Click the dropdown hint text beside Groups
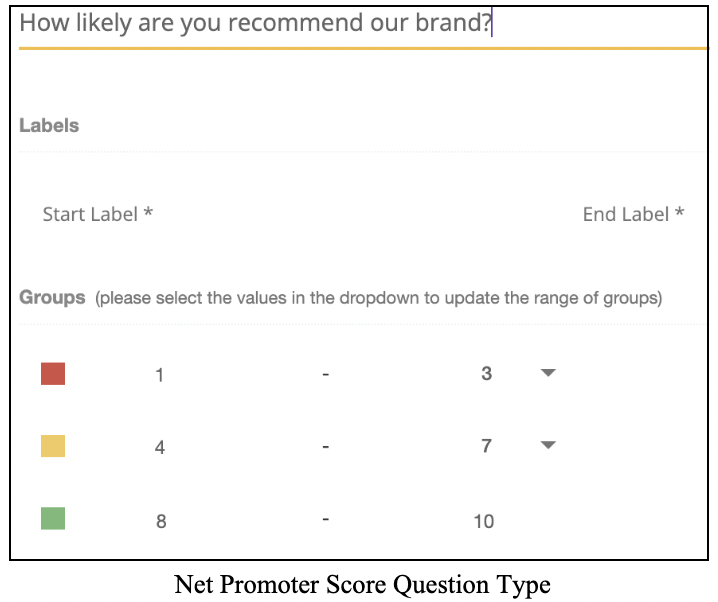Viewport: 718px width, 602px height. pos(378,299)
